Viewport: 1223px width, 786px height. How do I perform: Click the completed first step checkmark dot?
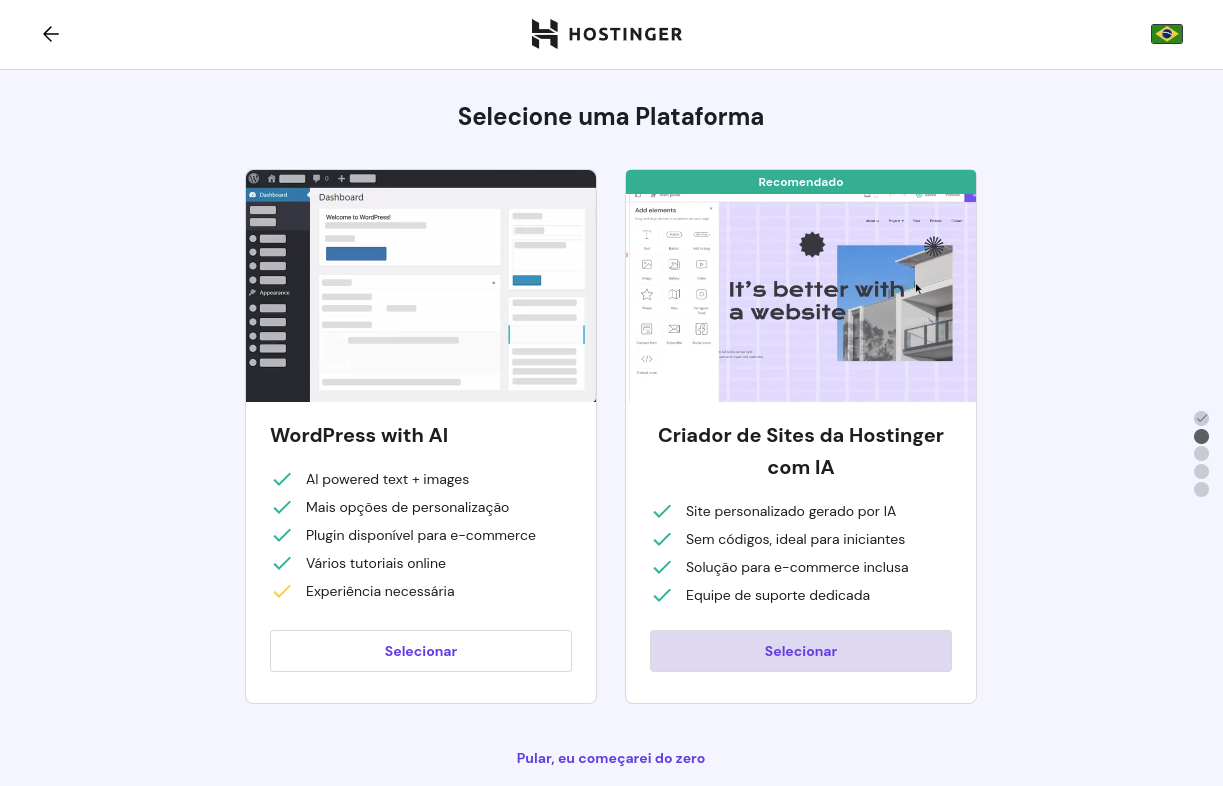[x=1202, y=418]
